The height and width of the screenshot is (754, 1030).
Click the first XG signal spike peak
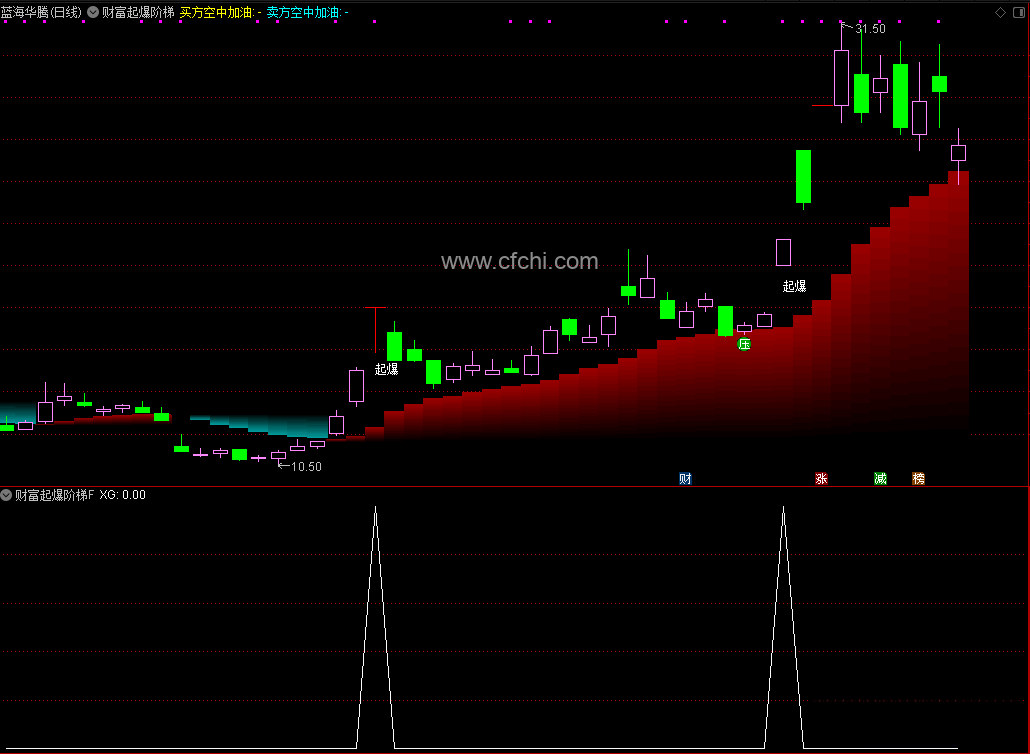coord(375,507)
